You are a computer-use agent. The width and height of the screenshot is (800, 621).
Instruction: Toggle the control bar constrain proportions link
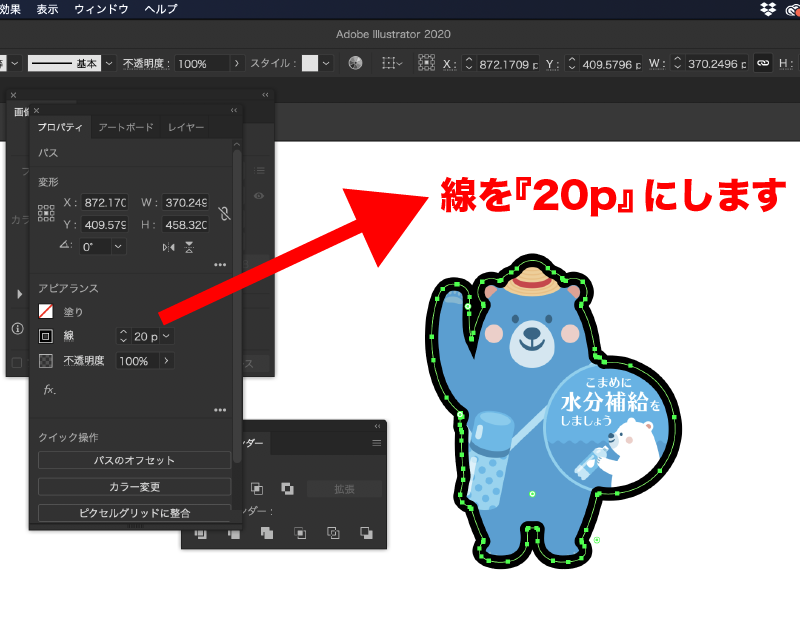point(763,63)
